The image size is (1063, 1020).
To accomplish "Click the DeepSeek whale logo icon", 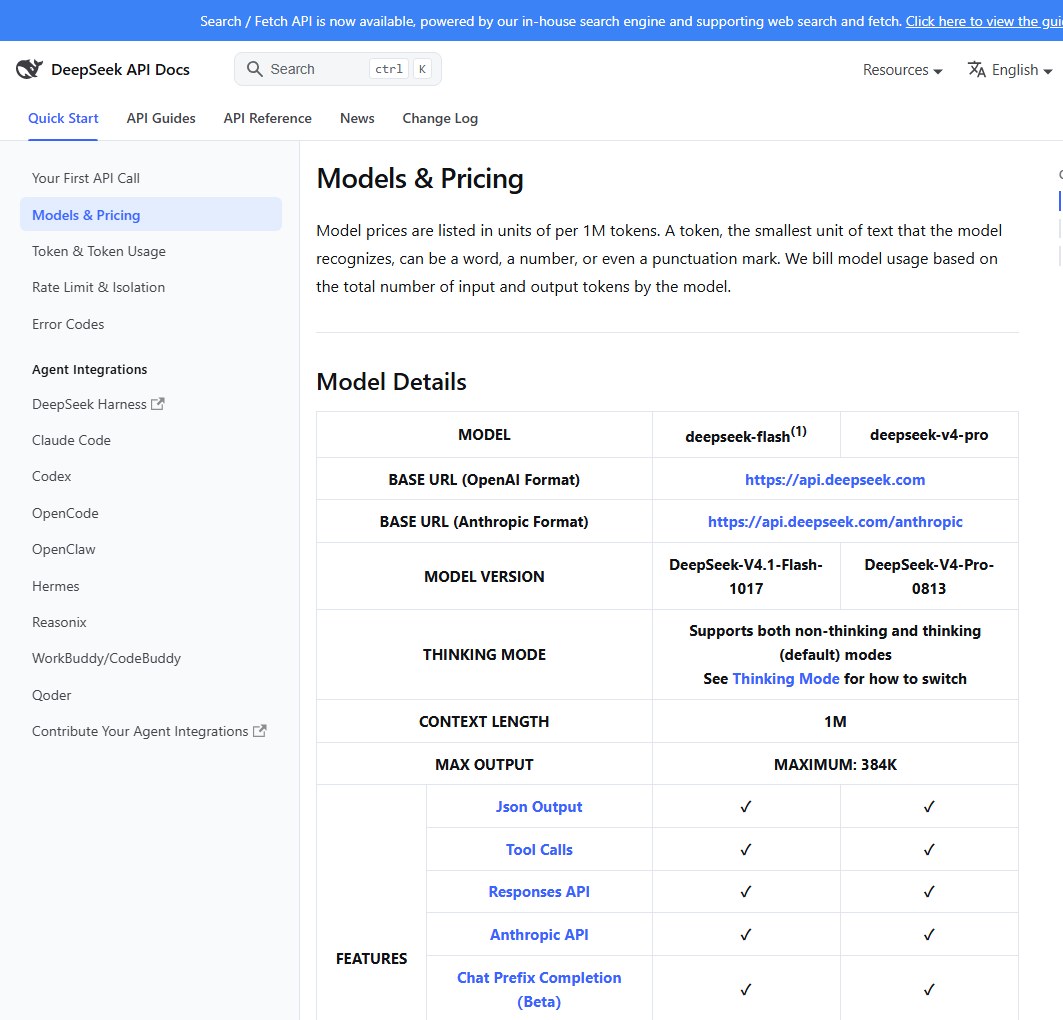I will pyautogui.click(x=29, y=69).
